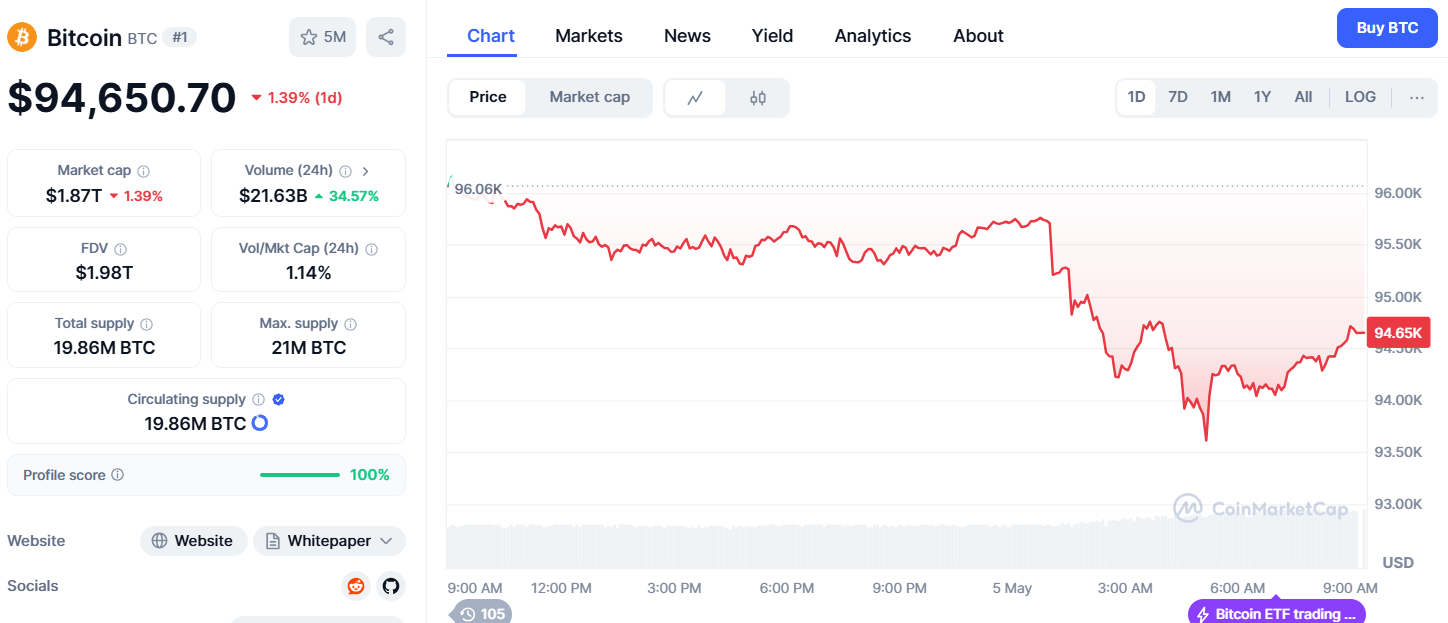The height and width of the screenshot is (623, 1448).
Task: Show Volume (24h) info icon
Action: pos(345,171)
